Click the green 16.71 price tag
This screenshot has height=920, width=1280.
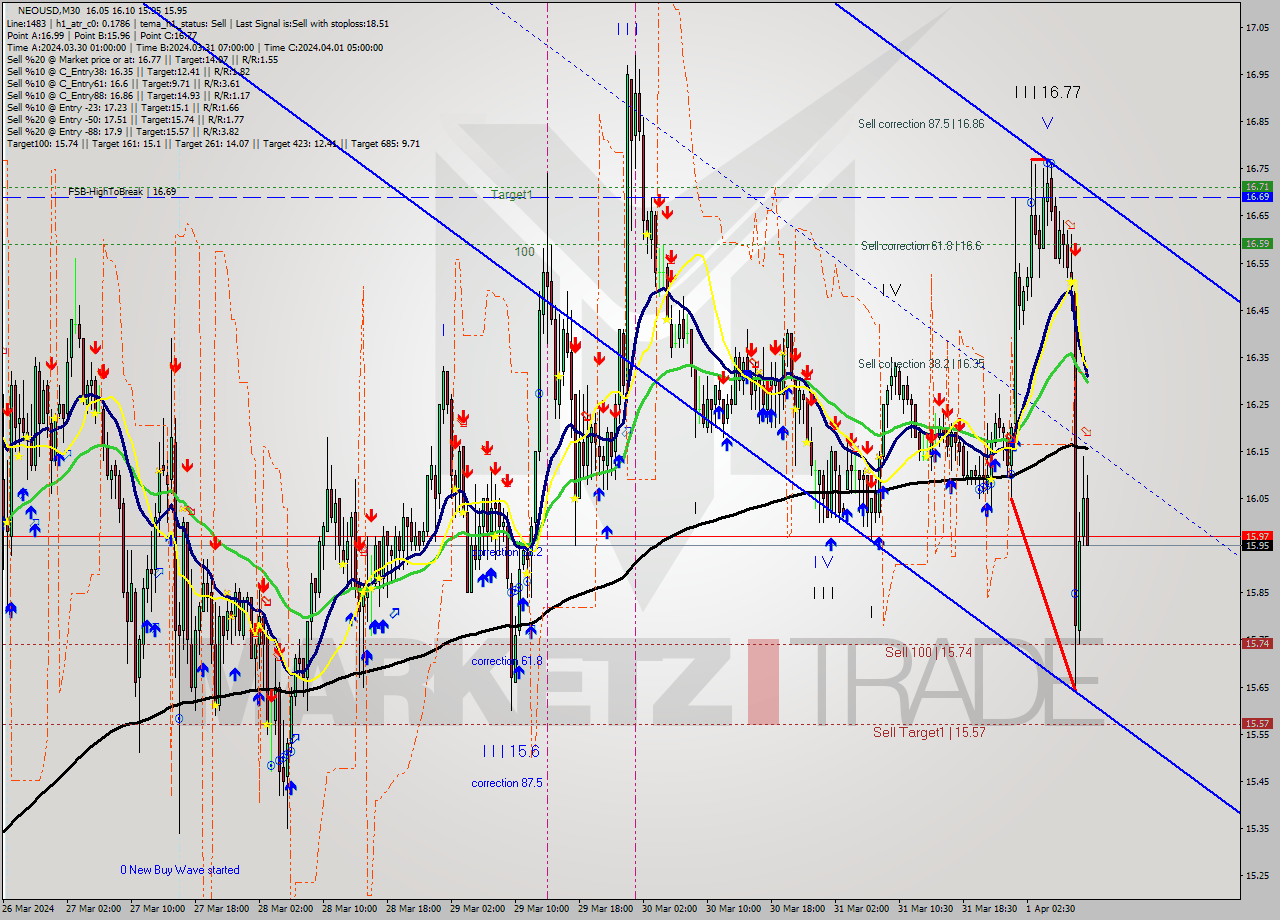coord(1257,186)
